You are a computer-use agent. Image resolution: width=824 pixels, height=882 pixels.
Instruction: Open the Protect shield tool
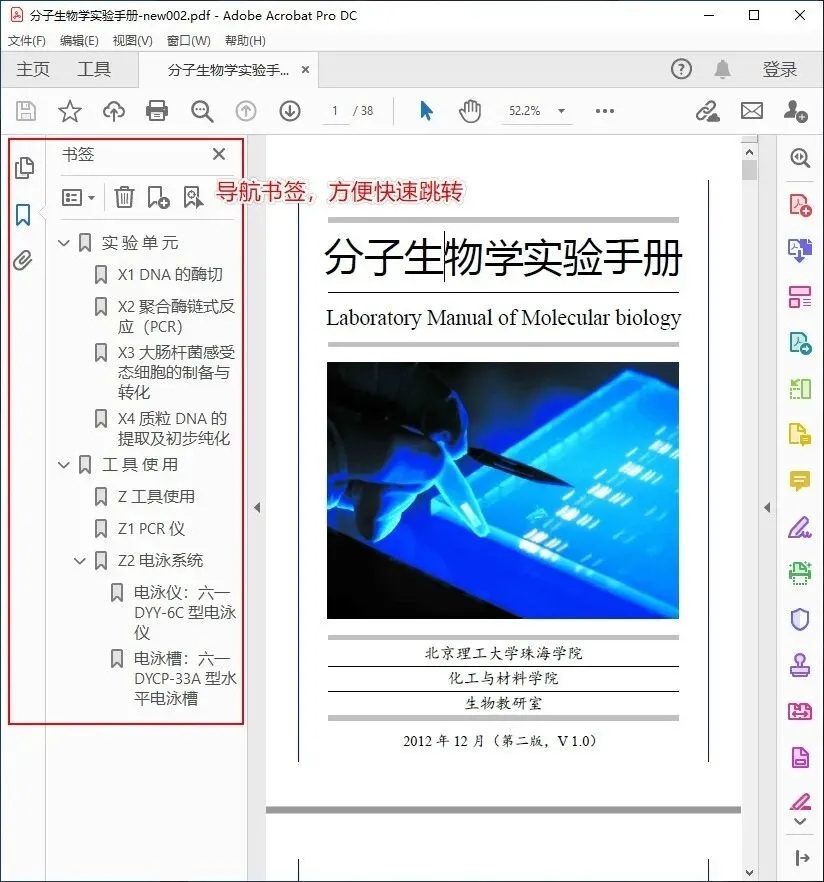coord(800,619)
